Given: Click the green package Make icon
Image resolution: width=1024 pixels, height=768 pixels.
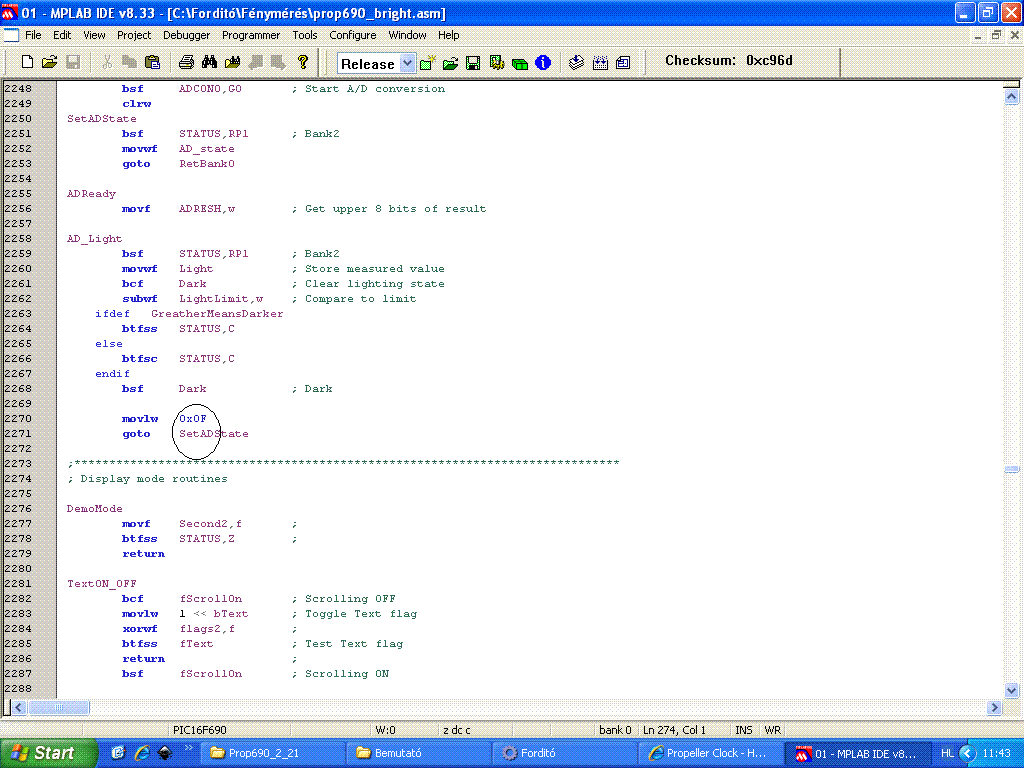Looking at the screenshot, I should coord(520,63).
